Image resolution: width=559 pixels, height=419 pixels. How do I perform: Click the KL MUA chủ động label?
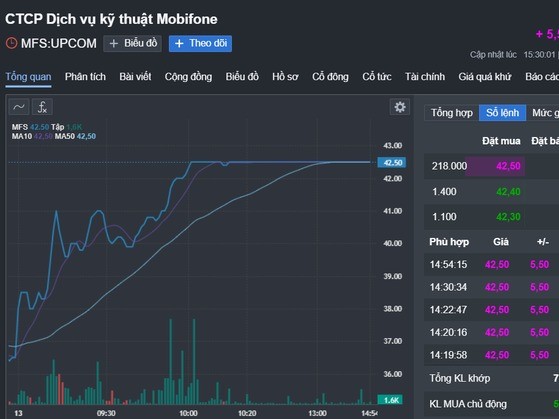coord(468,404)
